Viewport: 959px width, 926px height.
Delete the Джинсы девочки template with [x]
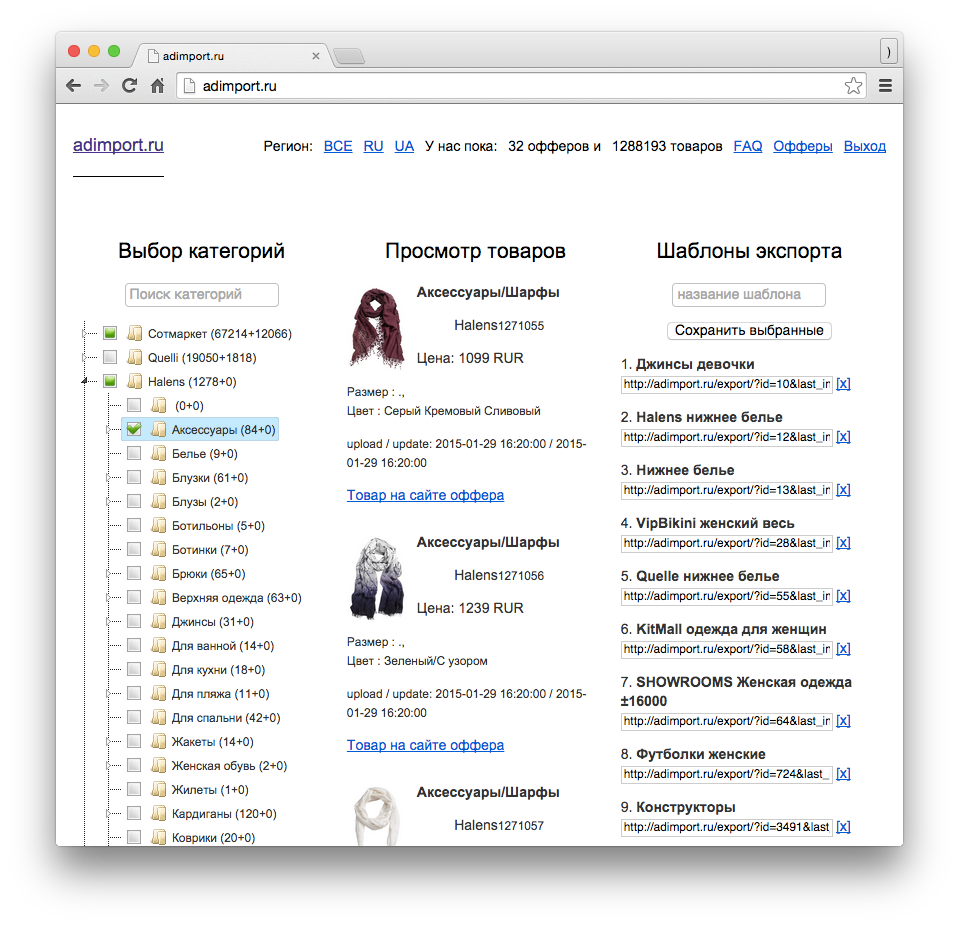click(843, 384)
